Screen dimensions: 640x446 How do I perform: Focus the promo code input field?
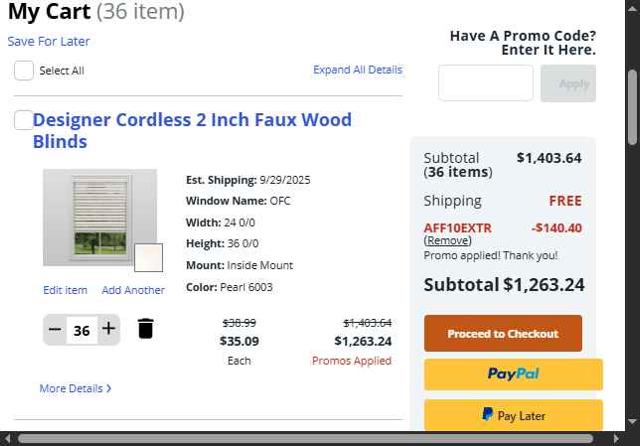[x=485, y=83]
